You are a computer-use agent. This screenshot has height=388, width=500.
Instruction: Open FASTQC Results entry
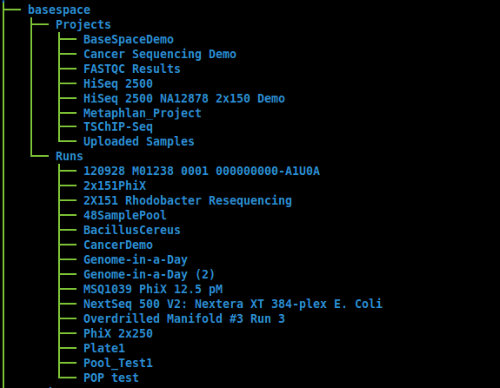point(132,69)
